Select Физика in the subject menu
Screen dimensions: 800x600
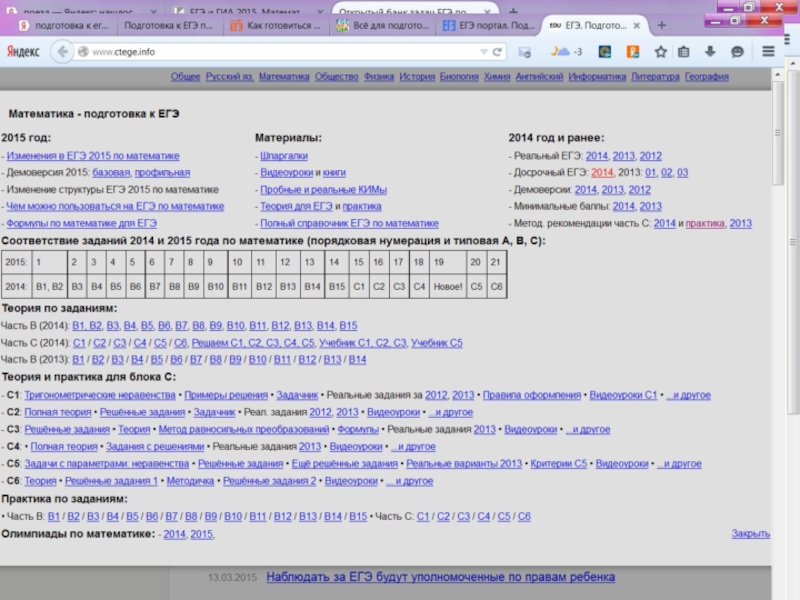click(379, 76)
